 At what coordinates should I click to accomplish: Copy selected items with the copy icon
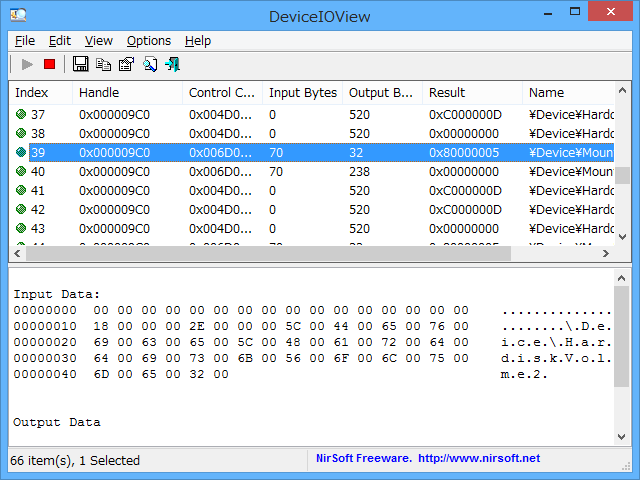[x=103, y=64]
